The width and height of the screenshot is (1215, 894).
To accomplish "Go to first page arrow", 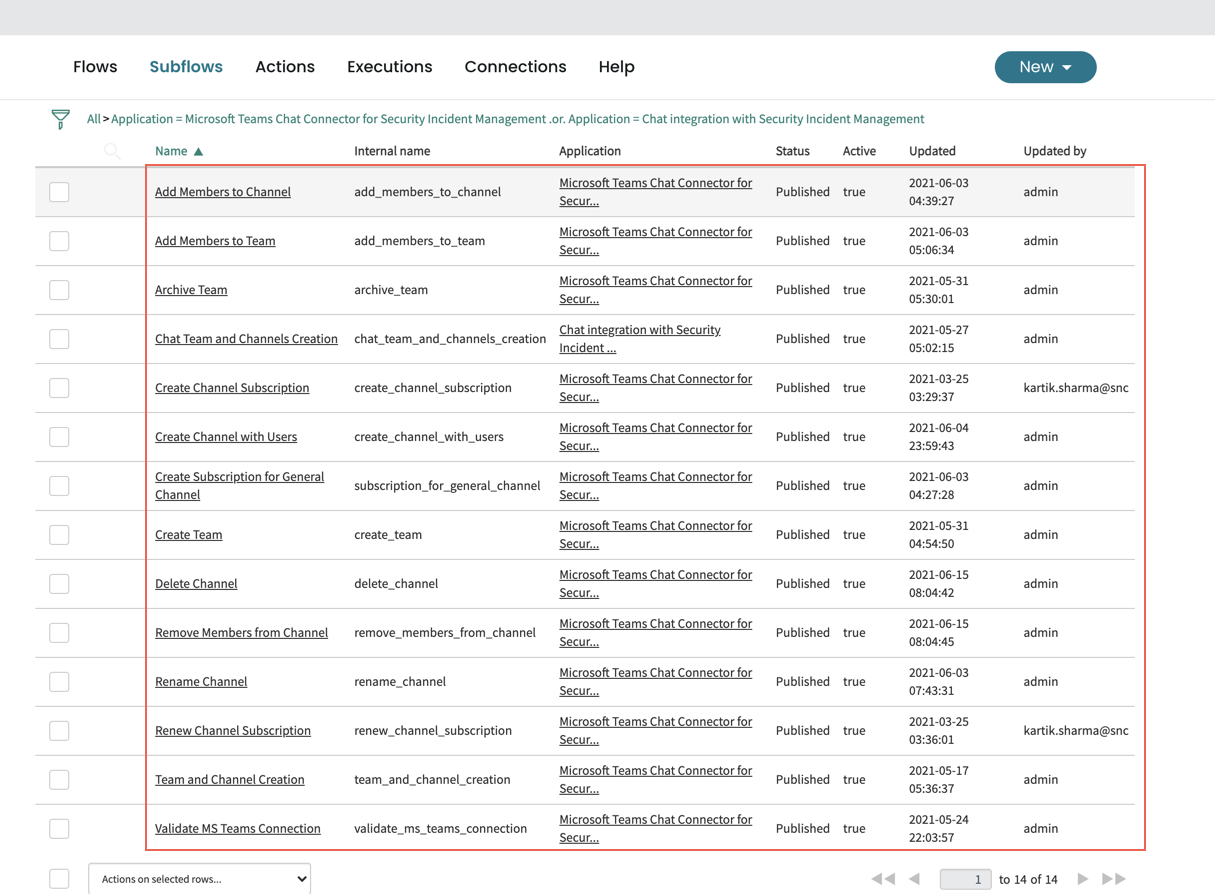I will (x=883, y=879).
